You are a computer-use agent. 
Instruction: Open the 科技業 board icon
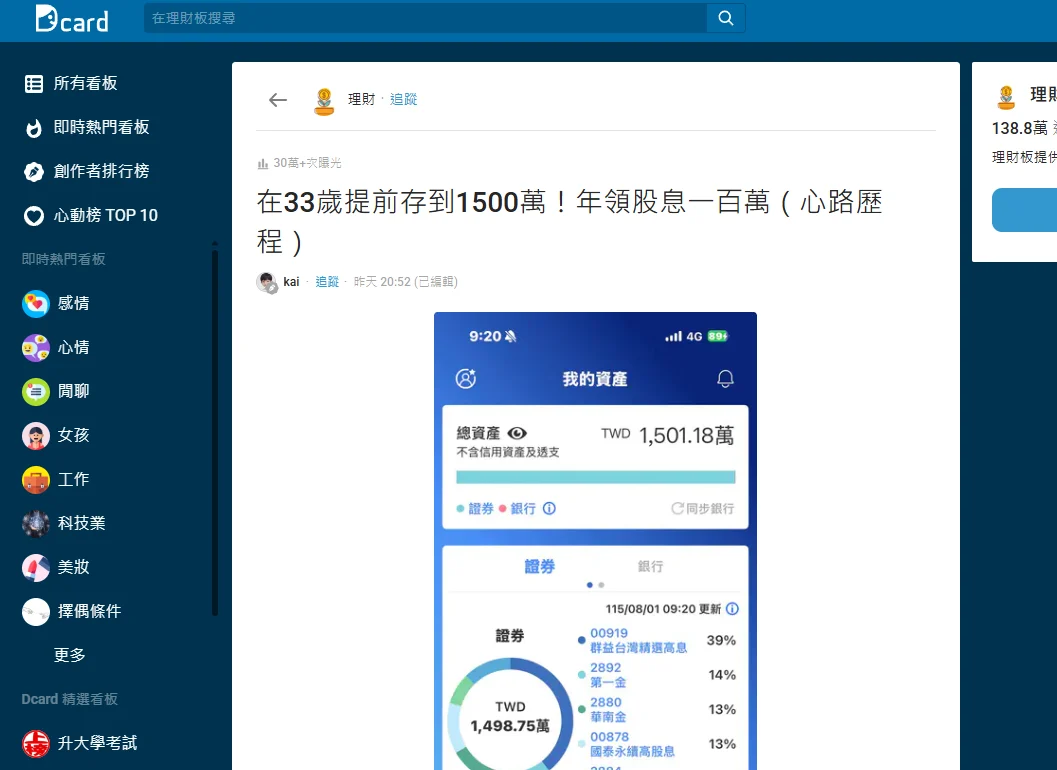(36, 523)
